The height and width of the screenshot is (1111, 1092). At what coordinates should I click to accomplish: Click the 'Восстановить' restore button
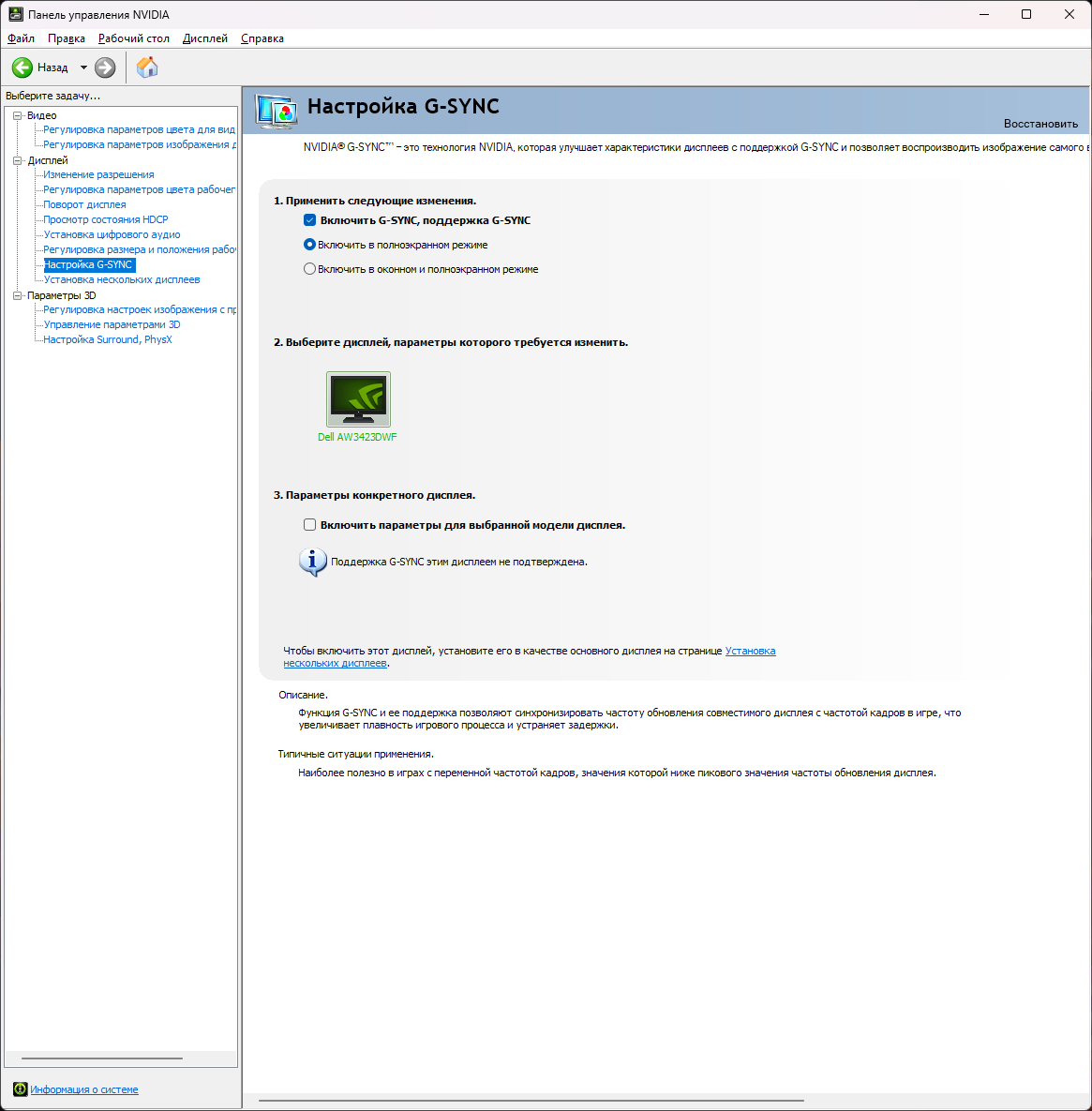[x=1040, y=124]
